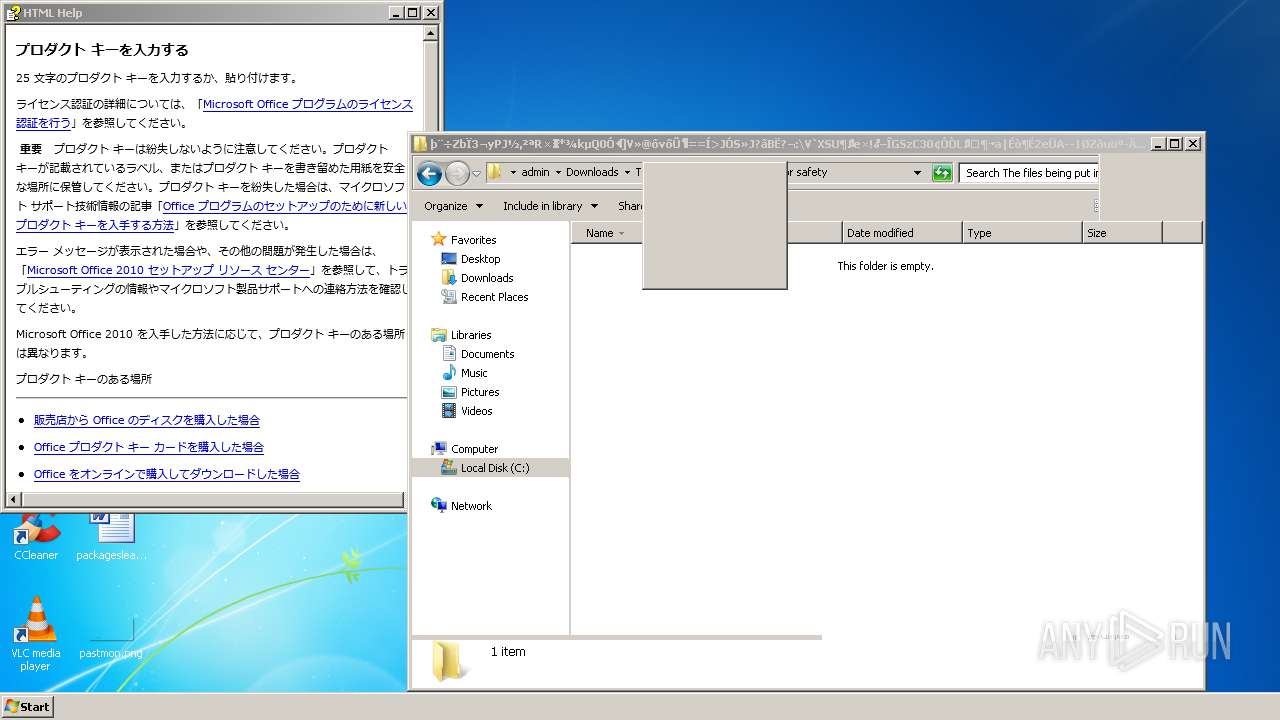
Task: Open Network in navigation pane
Action: (x=471, y=506)
